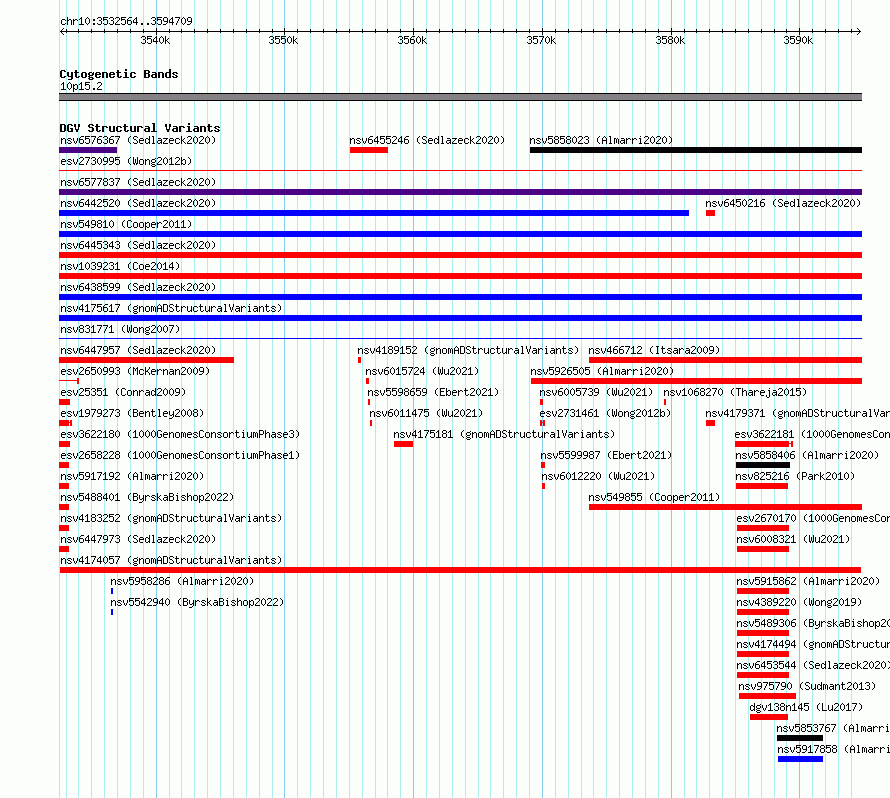Select nsv5489306 variant label
This screenshot has height=798, width=890.
[x=813, y=623]
